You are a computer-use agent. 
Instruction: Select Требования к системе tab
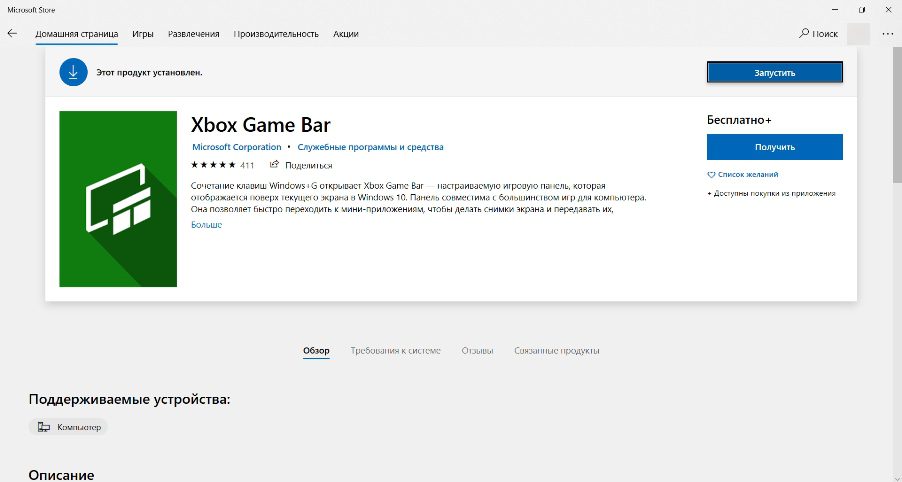395,350
